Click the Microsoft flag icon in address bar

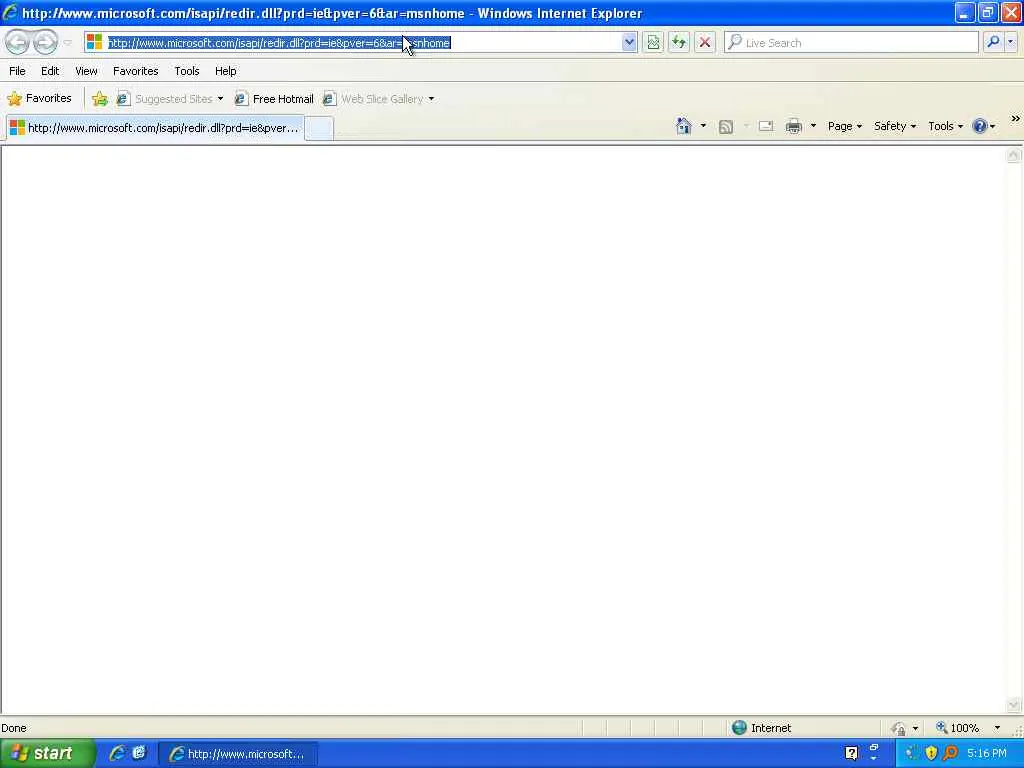tap(95, 42)
